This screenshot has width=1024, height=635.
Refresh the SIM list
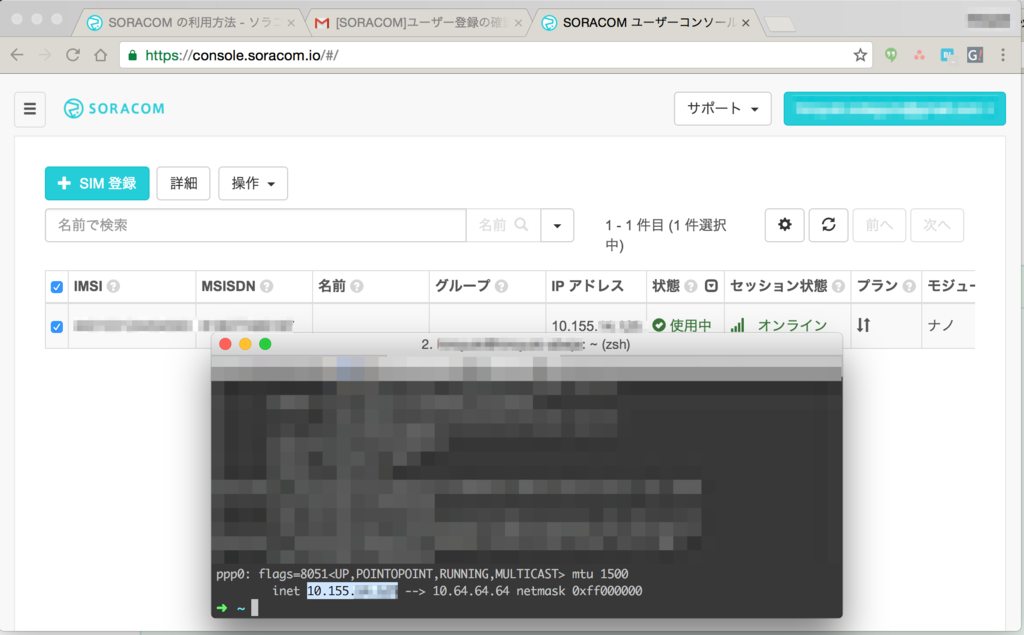pyautogui.click(x=828, y=225)
